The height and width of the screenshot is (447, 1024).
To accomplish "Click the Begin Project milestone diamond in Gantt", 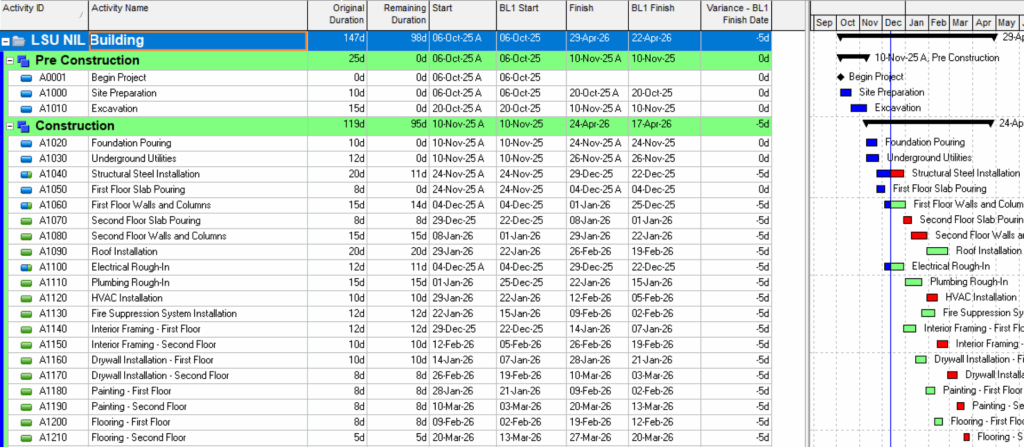I will tap(841, 77).
